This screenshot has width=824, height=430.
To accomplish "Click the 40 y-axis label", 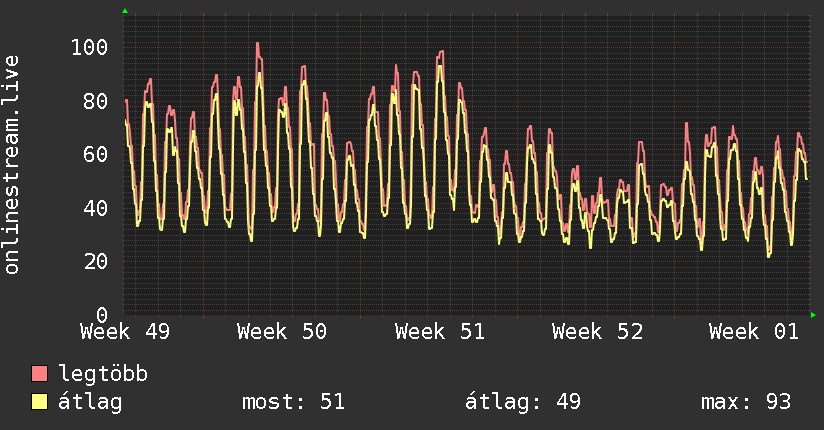I will point(96,208).
